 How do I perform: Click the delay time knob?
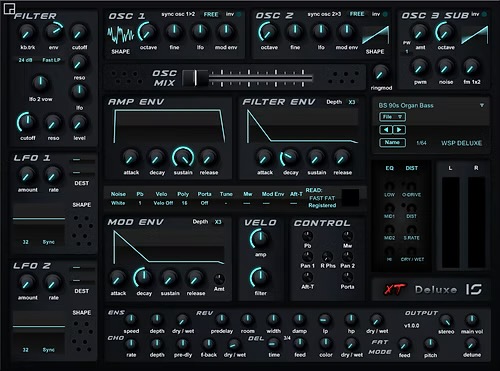(x=274, y=343)
